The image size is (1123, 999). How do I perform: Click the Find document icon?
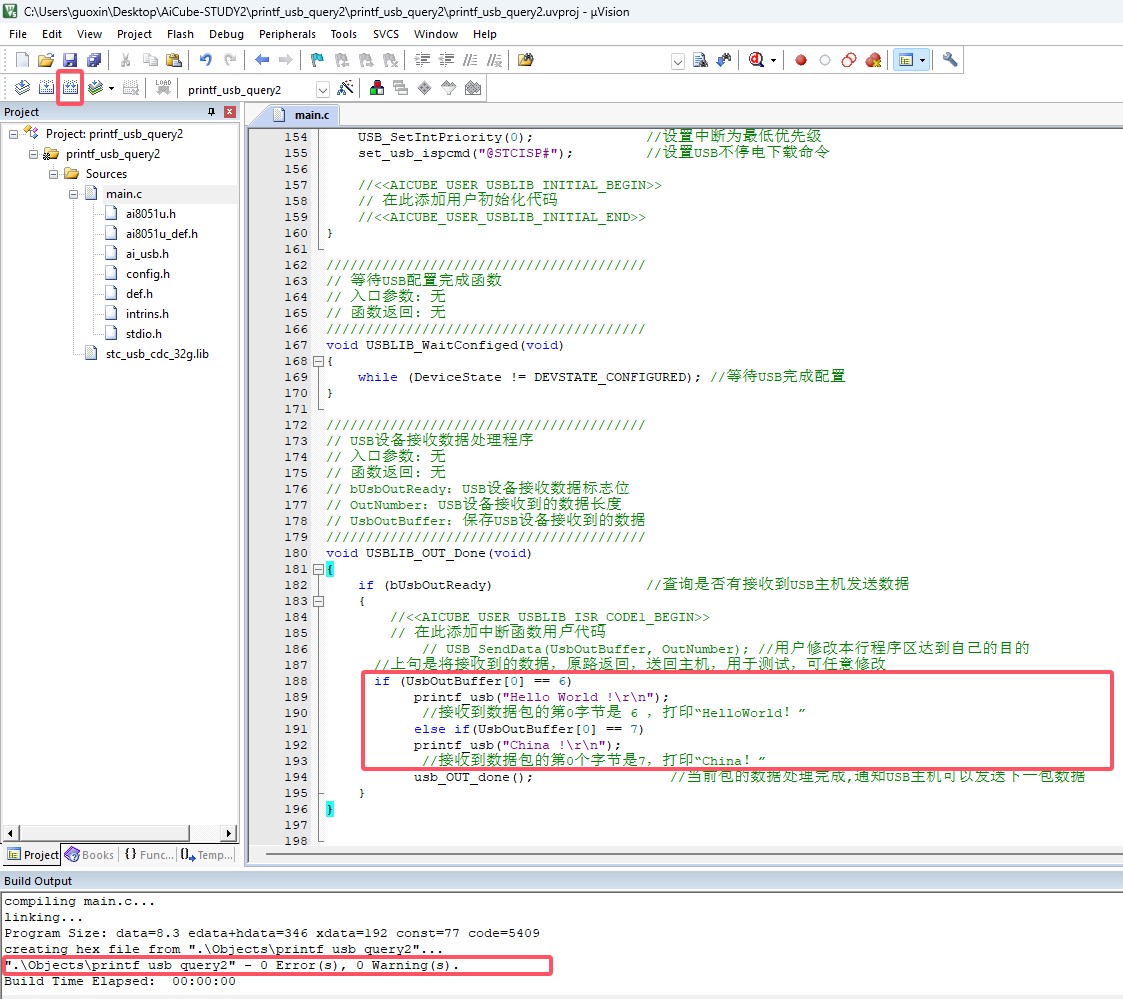(700, 60)
